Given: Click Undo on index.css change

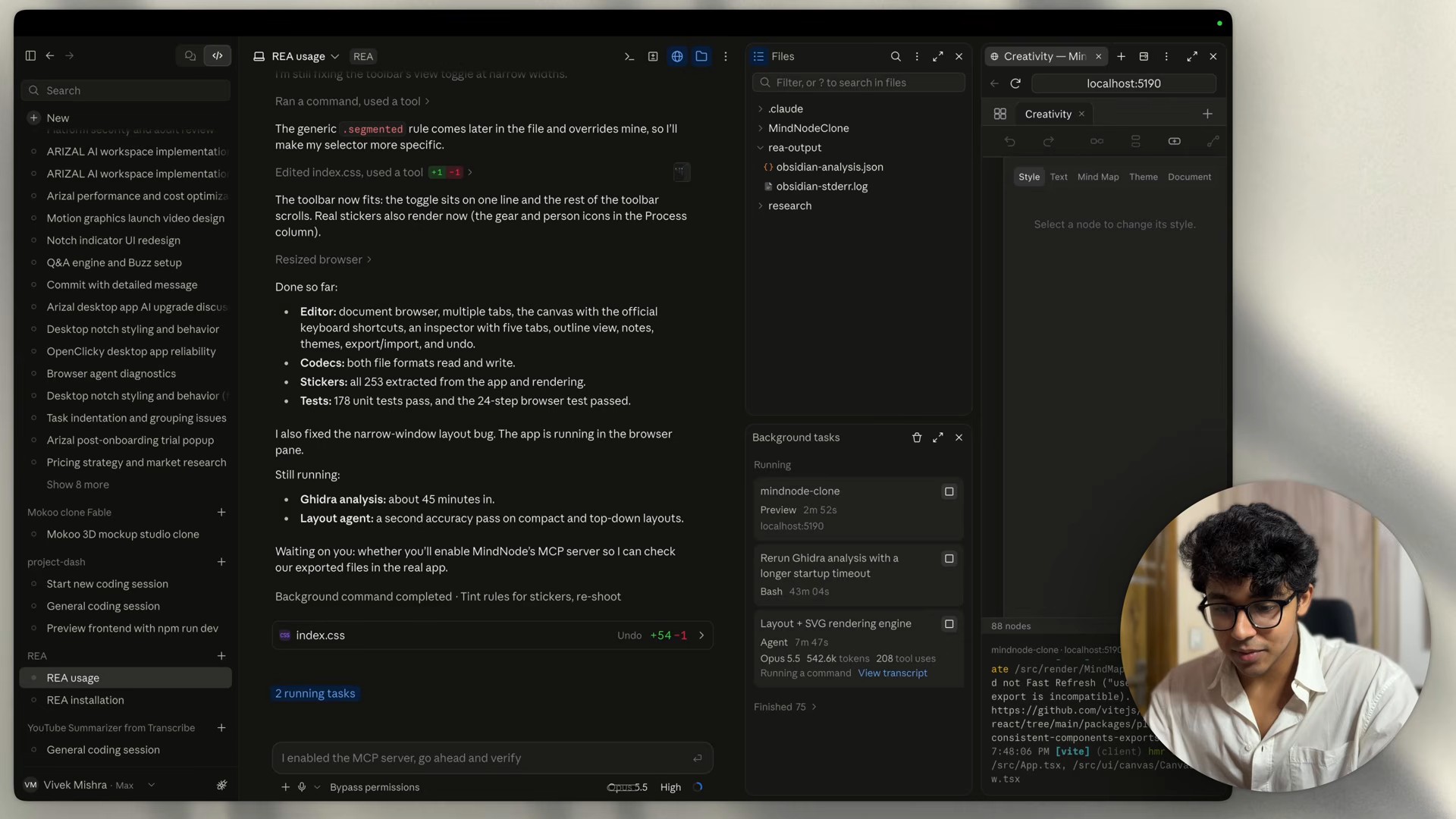Looking at the screenshot, I should click(x=629, y=635).
